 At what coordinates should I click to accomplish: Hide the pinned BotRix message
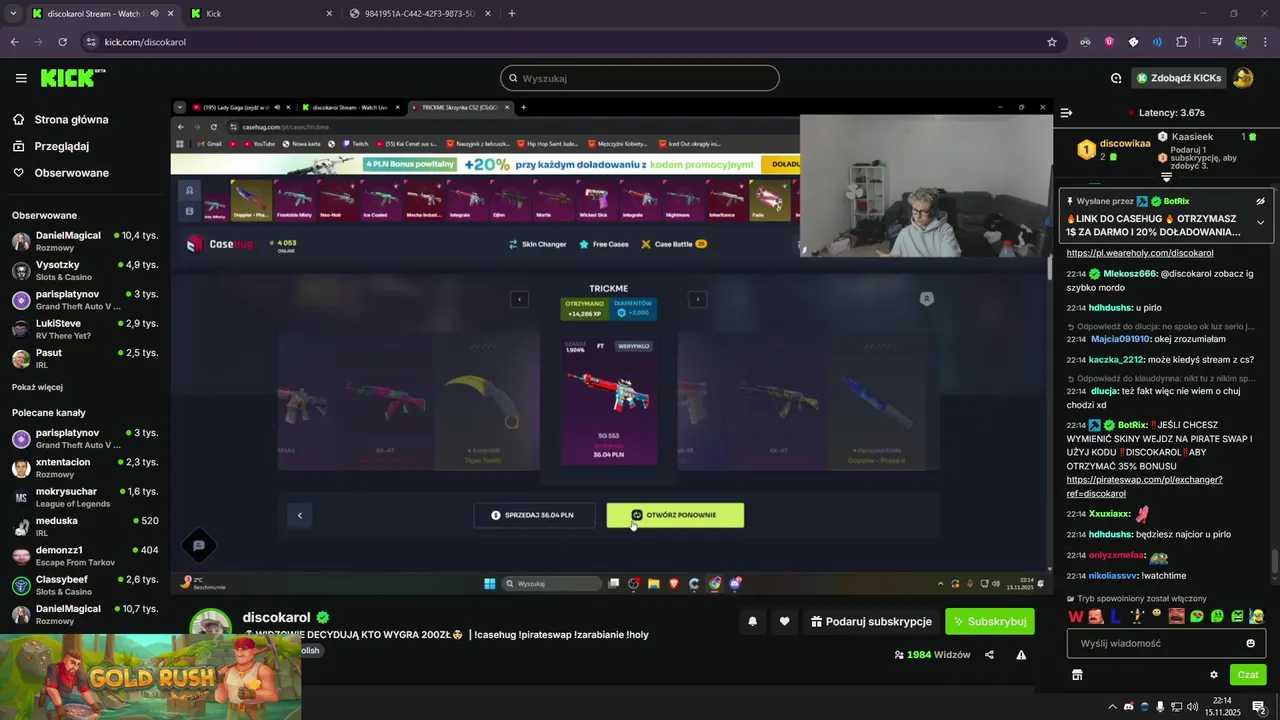1260,201
